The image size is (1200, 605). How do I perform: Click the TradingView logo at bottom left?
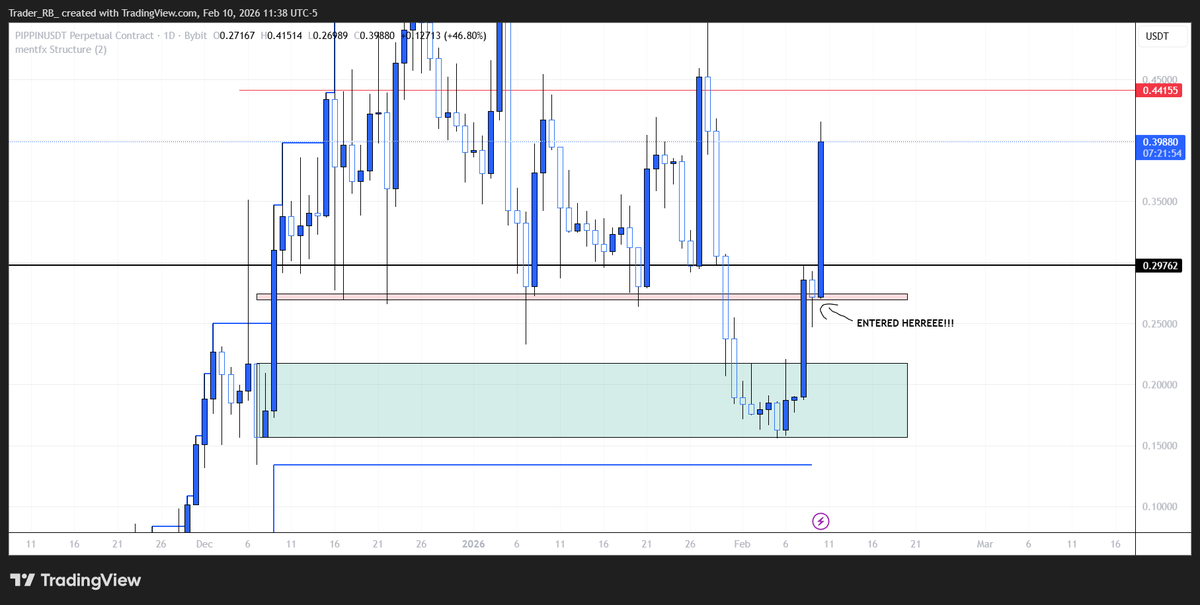click(75, 580)
